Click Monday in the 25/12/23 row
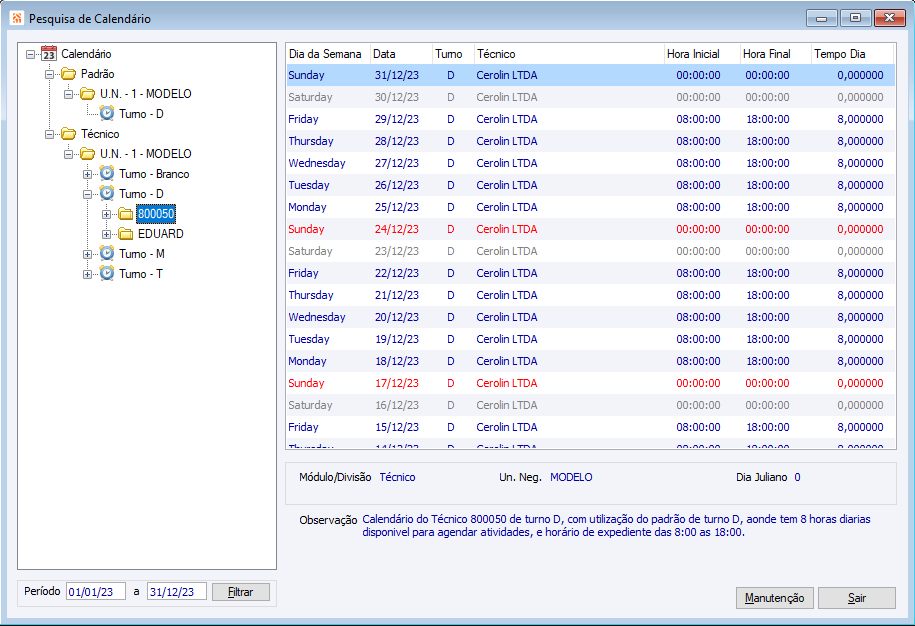Screen dimensions: 915x626 click(308, 207)
